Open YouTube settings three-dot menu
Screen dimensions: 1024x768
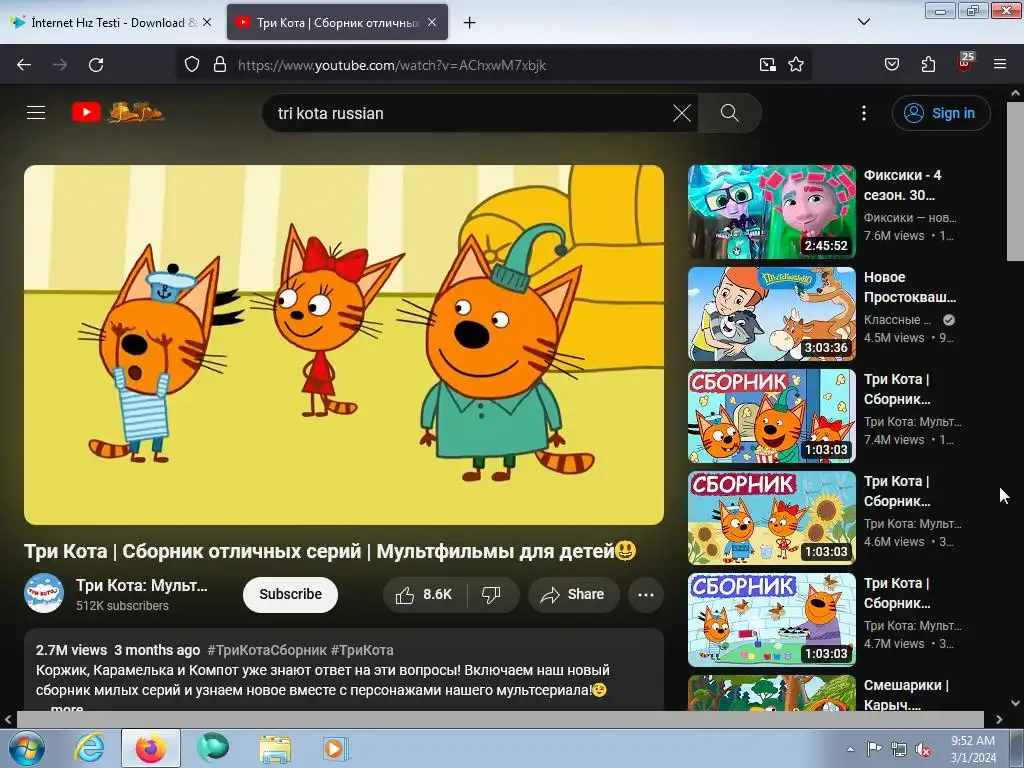click(864, 113)
